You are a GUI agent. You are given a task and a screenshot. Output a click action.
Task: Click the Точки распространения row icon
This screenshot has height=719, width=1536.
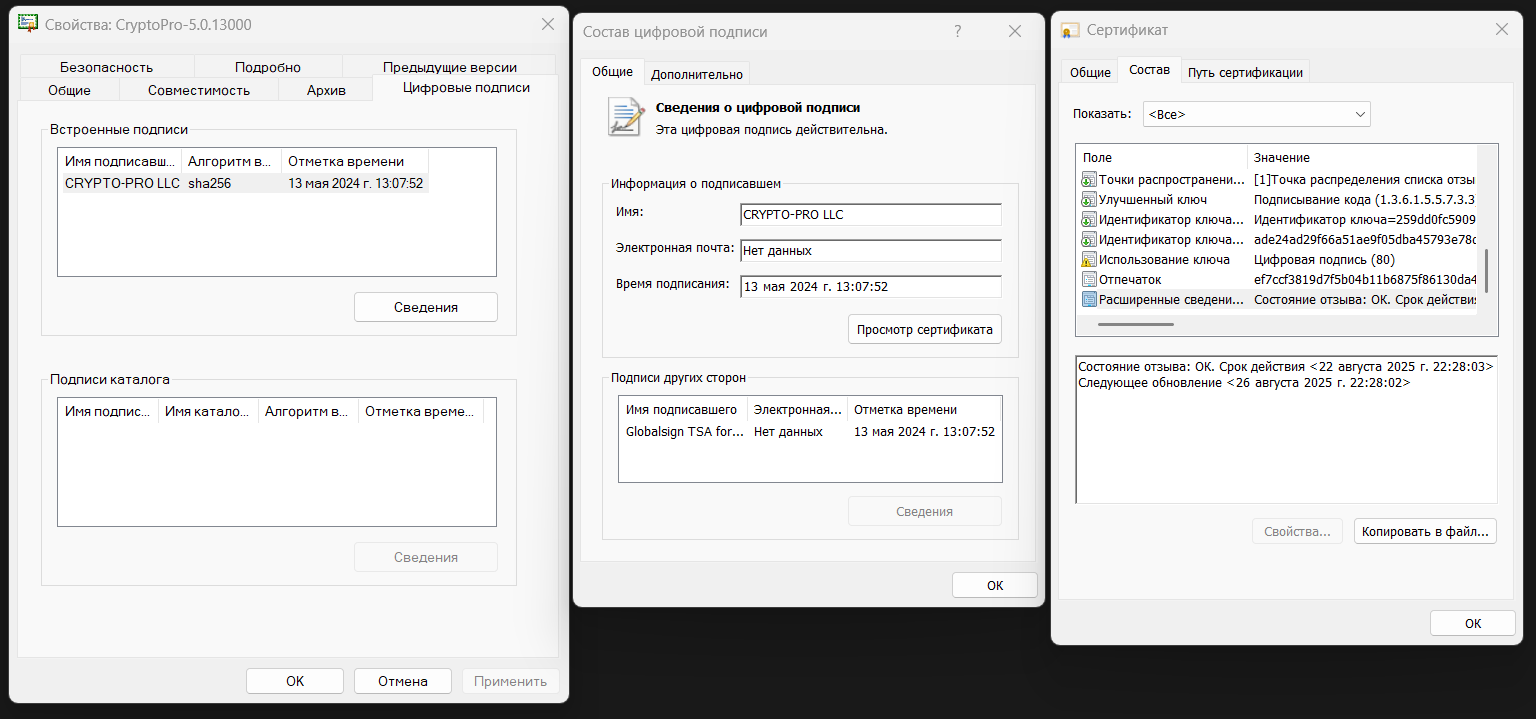pos(1089,180)
